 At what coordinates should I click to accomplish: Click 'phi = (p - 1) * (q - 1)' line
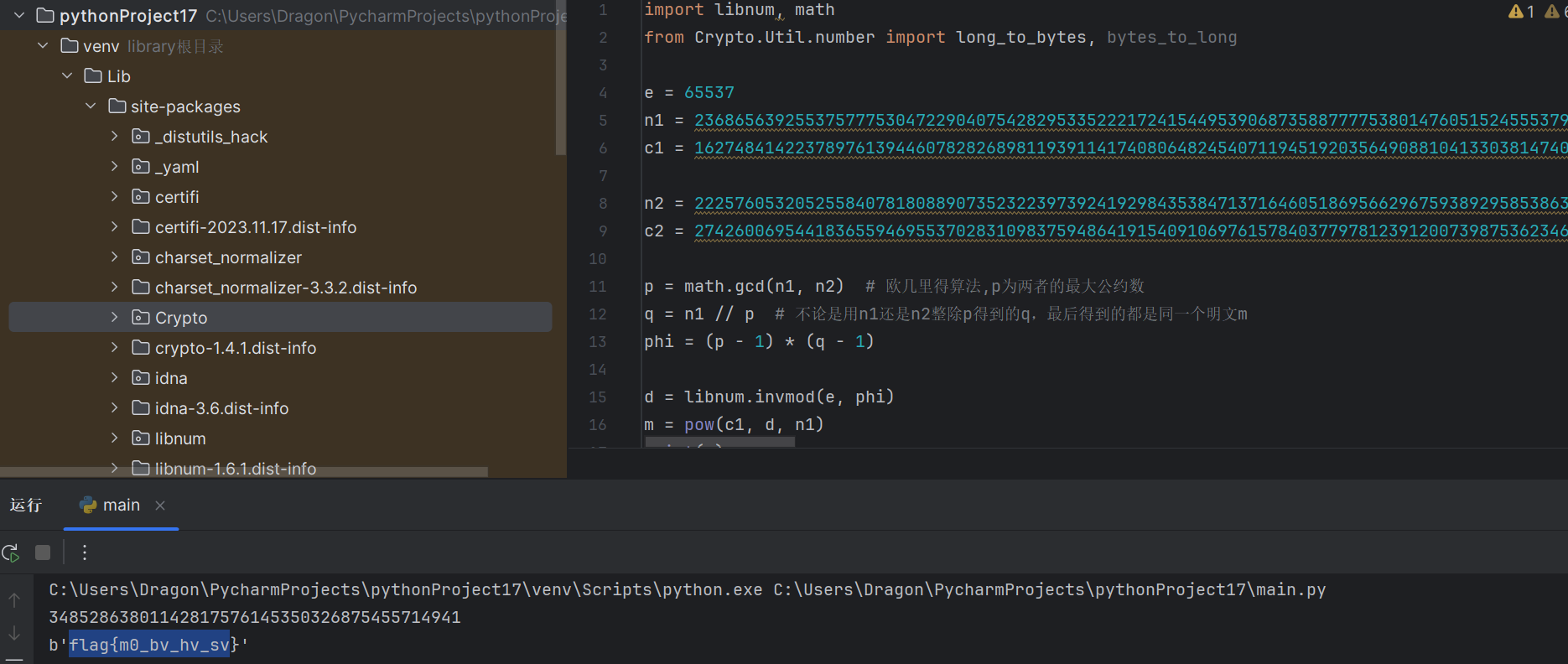coord(759,342)
